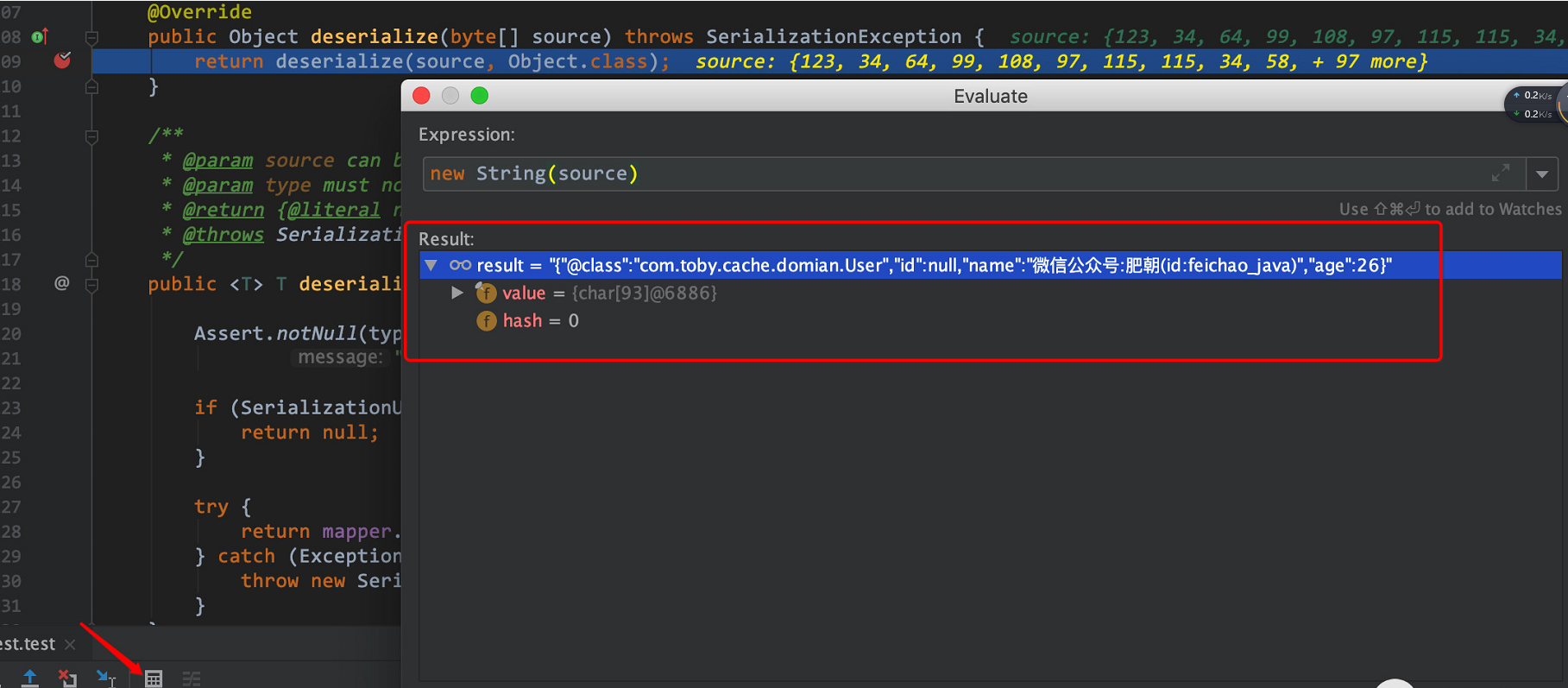The width and height of the screenshot is (1568, 688).
Task: Click the @throws Javadoc tag
Action: tap(223, 234)
